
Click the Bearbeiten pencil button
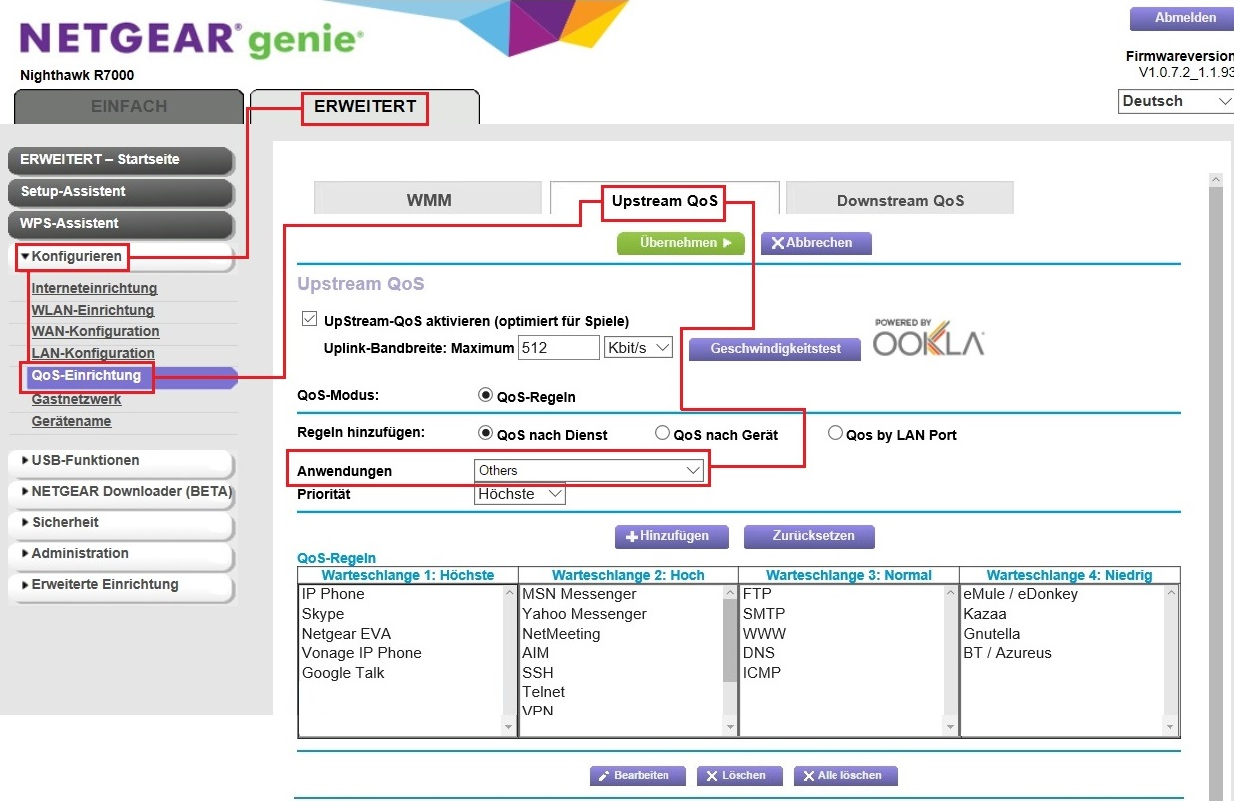click(637, 776)
